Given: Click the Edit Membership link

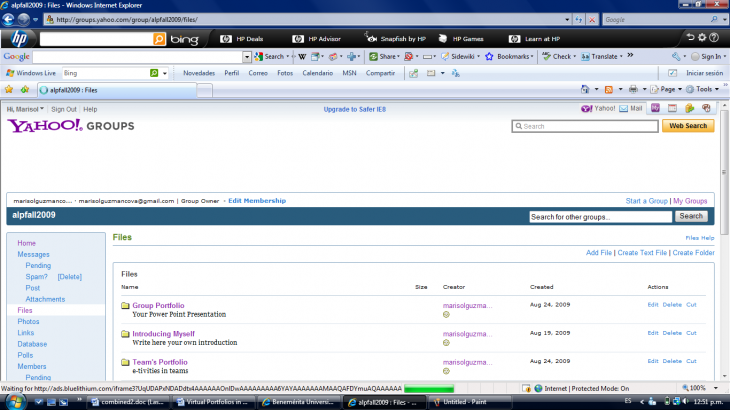Looking at the screenshot, I should pos(257,201).
